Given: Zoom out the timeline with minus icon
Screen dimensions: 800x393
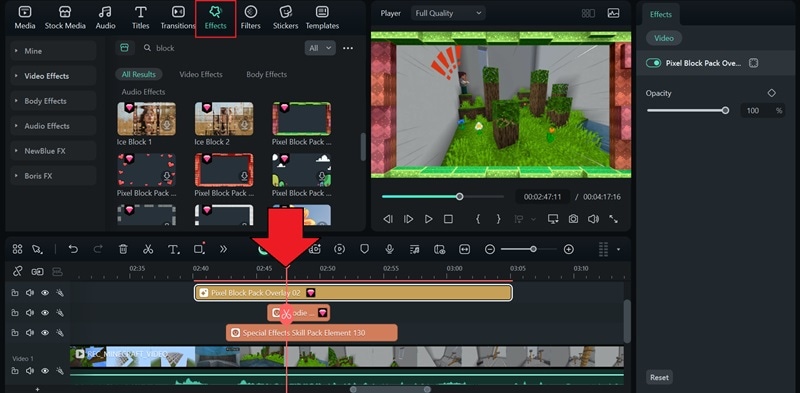Looking at the screenshot, I should [x=489, y=249].
